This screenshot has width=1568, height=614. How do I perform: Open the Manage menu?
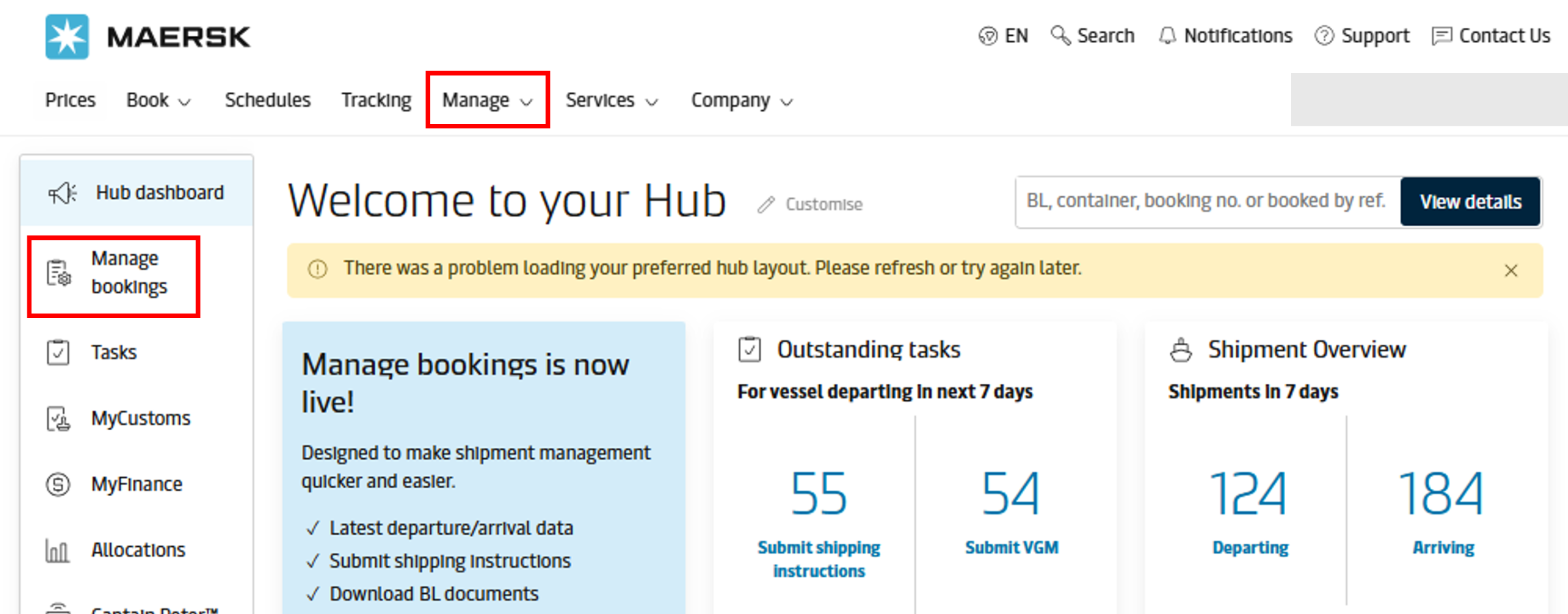coord(487,100)
